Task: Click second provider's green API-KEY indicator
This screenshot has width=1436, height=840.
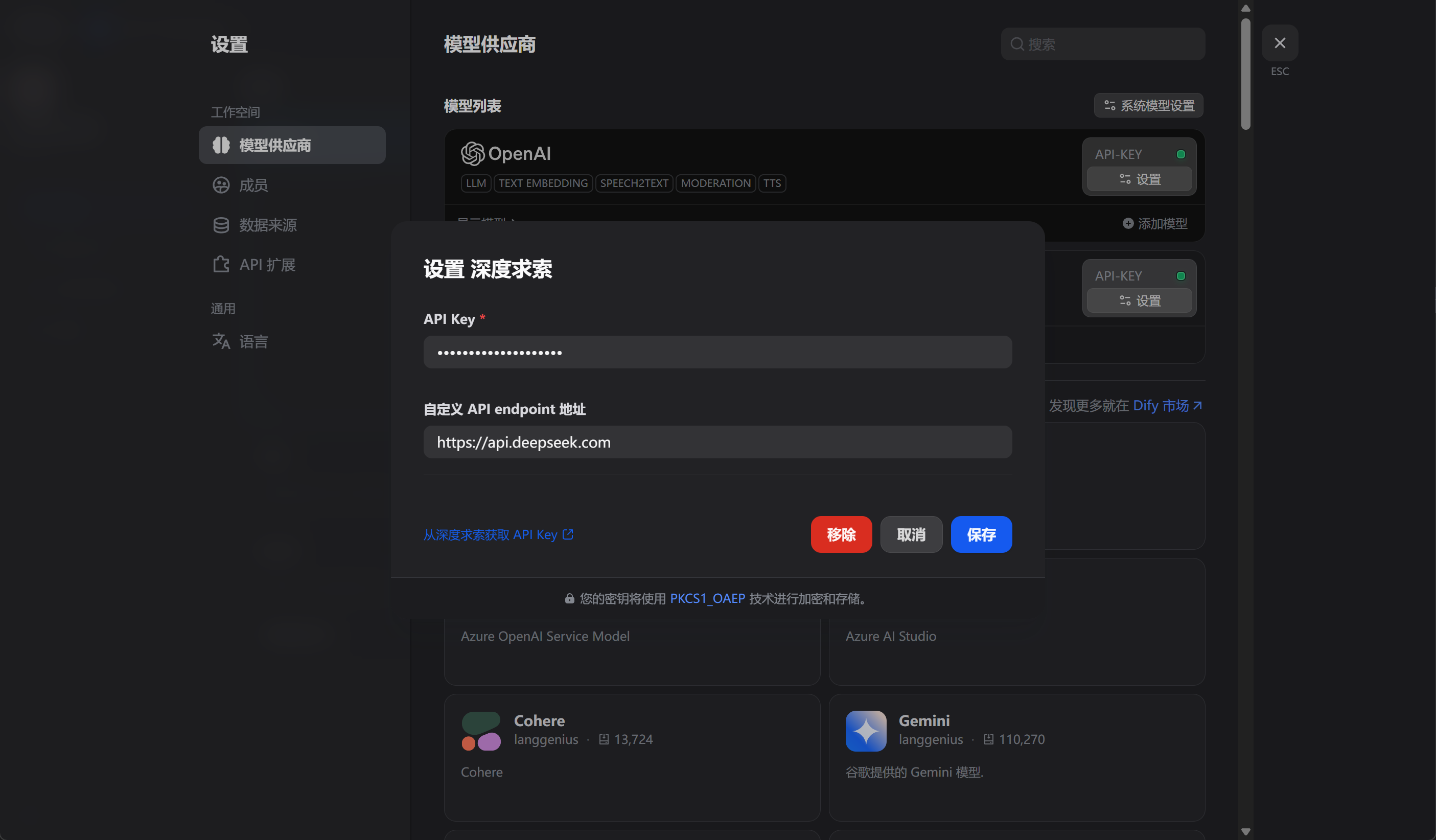Action: tap(1180, 276)
